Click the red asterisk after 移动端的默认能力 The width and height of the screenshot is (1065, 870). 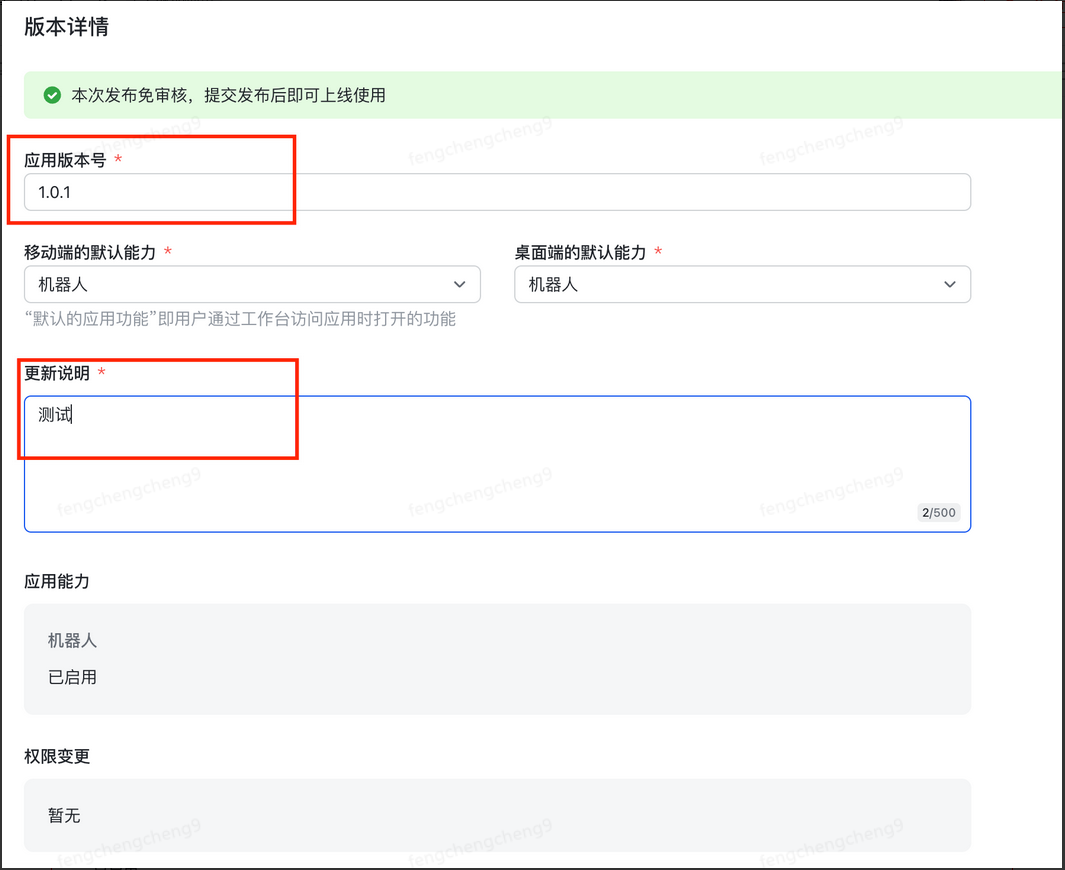[170, 253]
